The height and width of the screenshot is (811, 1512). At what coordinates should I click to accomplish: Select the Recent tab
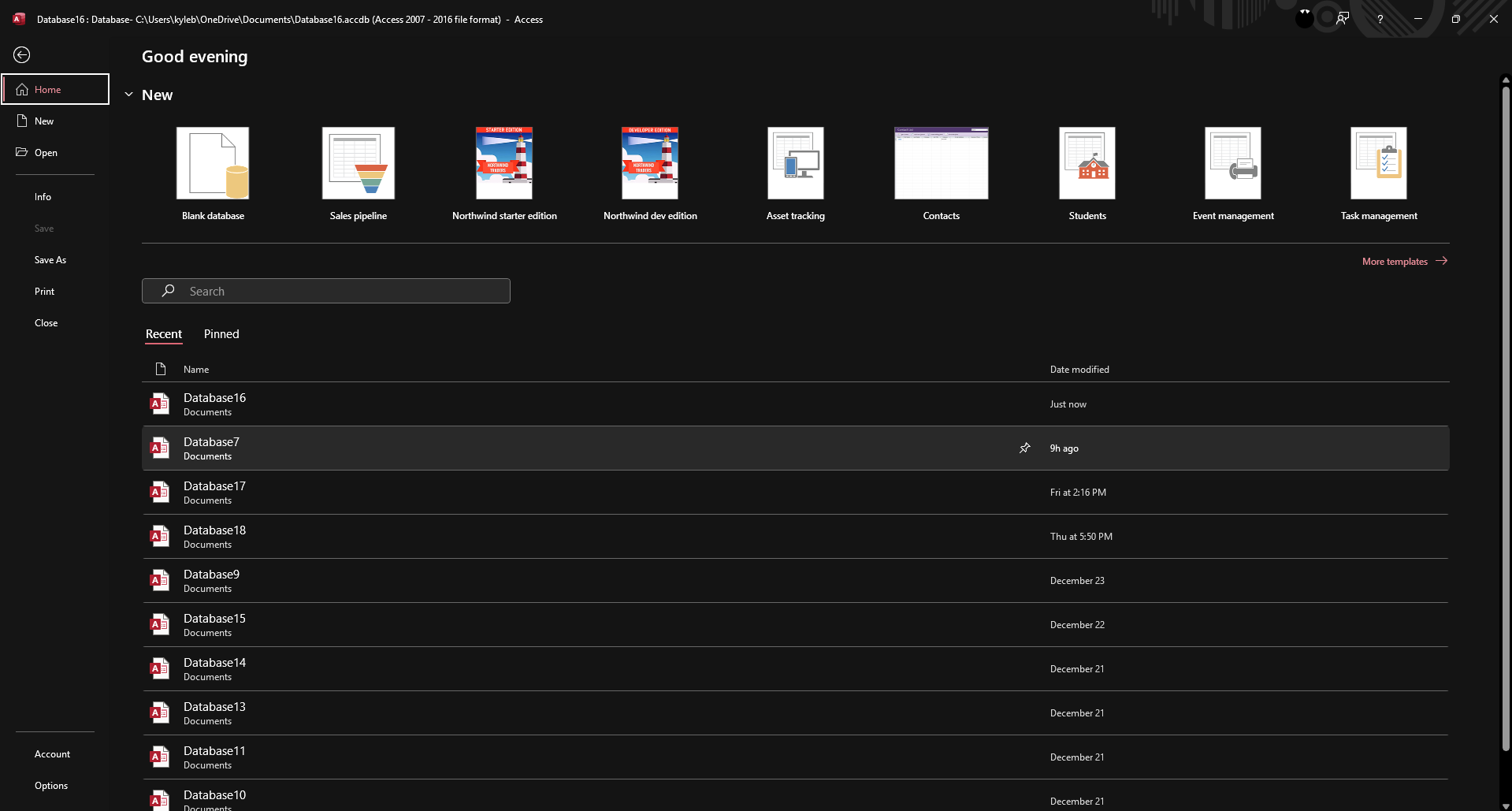(x=164, y=334)
